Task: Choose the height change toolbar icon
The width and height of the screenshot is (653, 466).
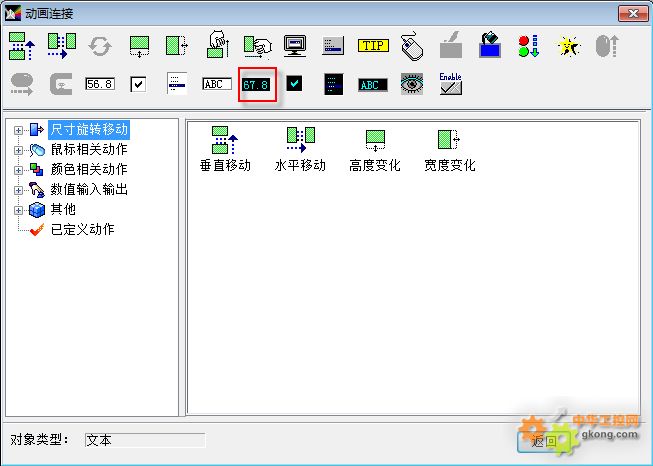Action: 140,46
